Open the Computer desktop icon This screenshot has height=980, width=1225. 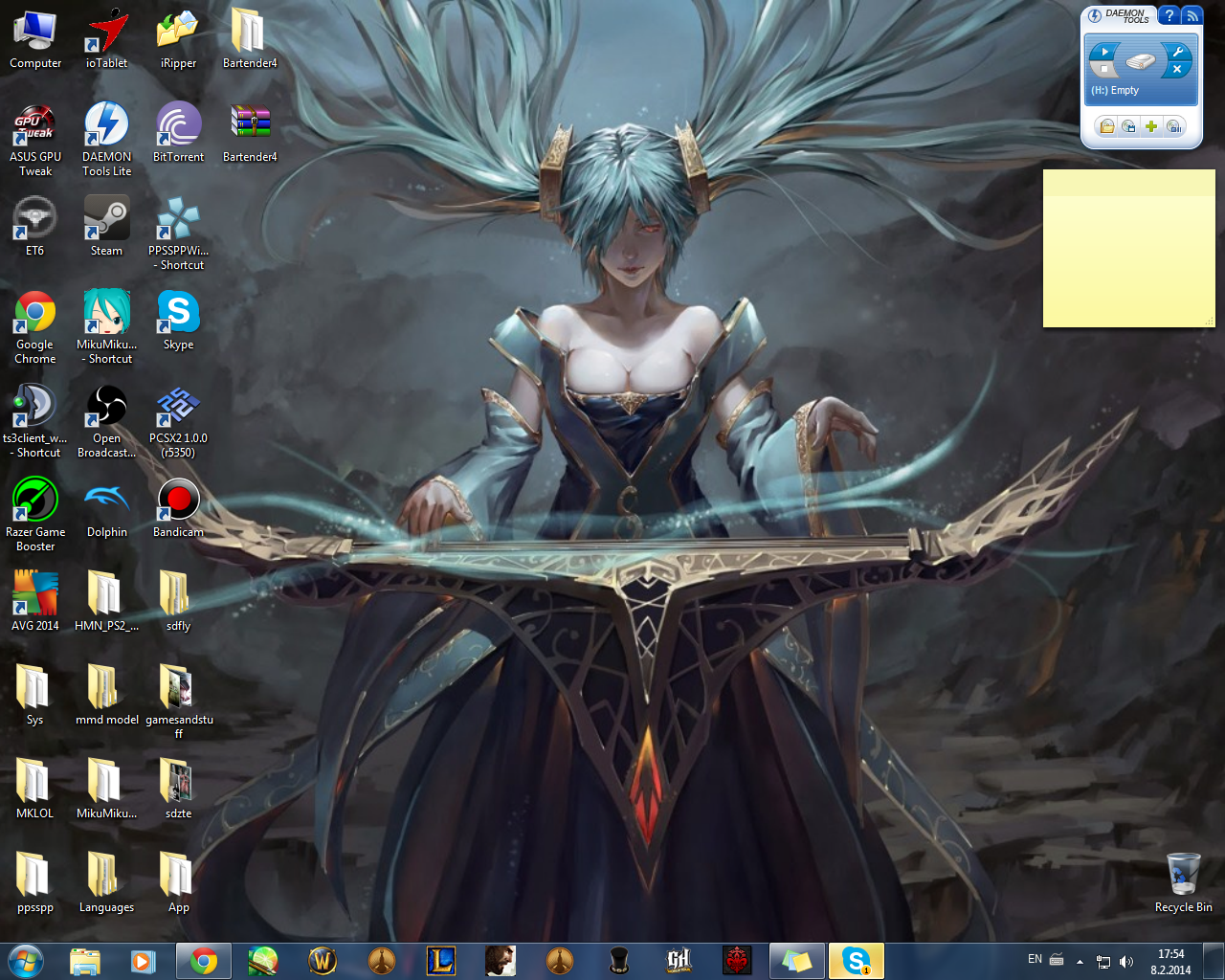click(x=35, y=38)
